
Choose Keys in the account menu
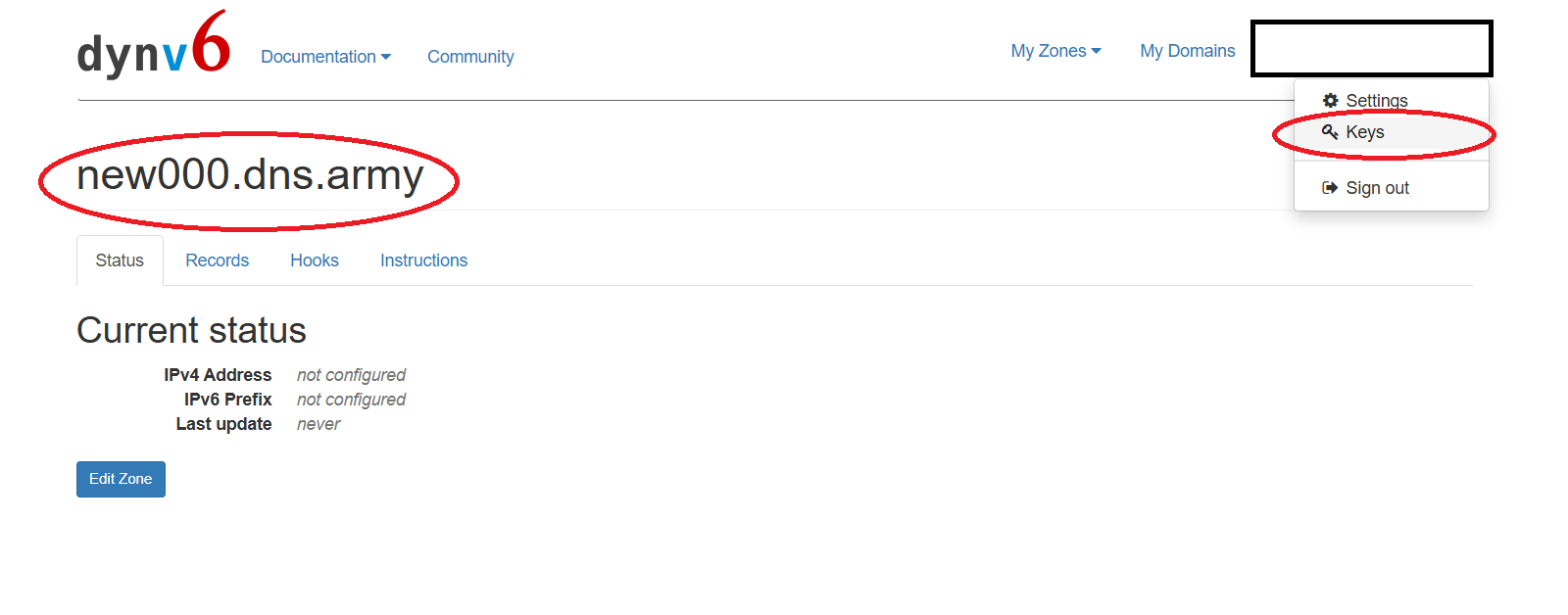1364,132
